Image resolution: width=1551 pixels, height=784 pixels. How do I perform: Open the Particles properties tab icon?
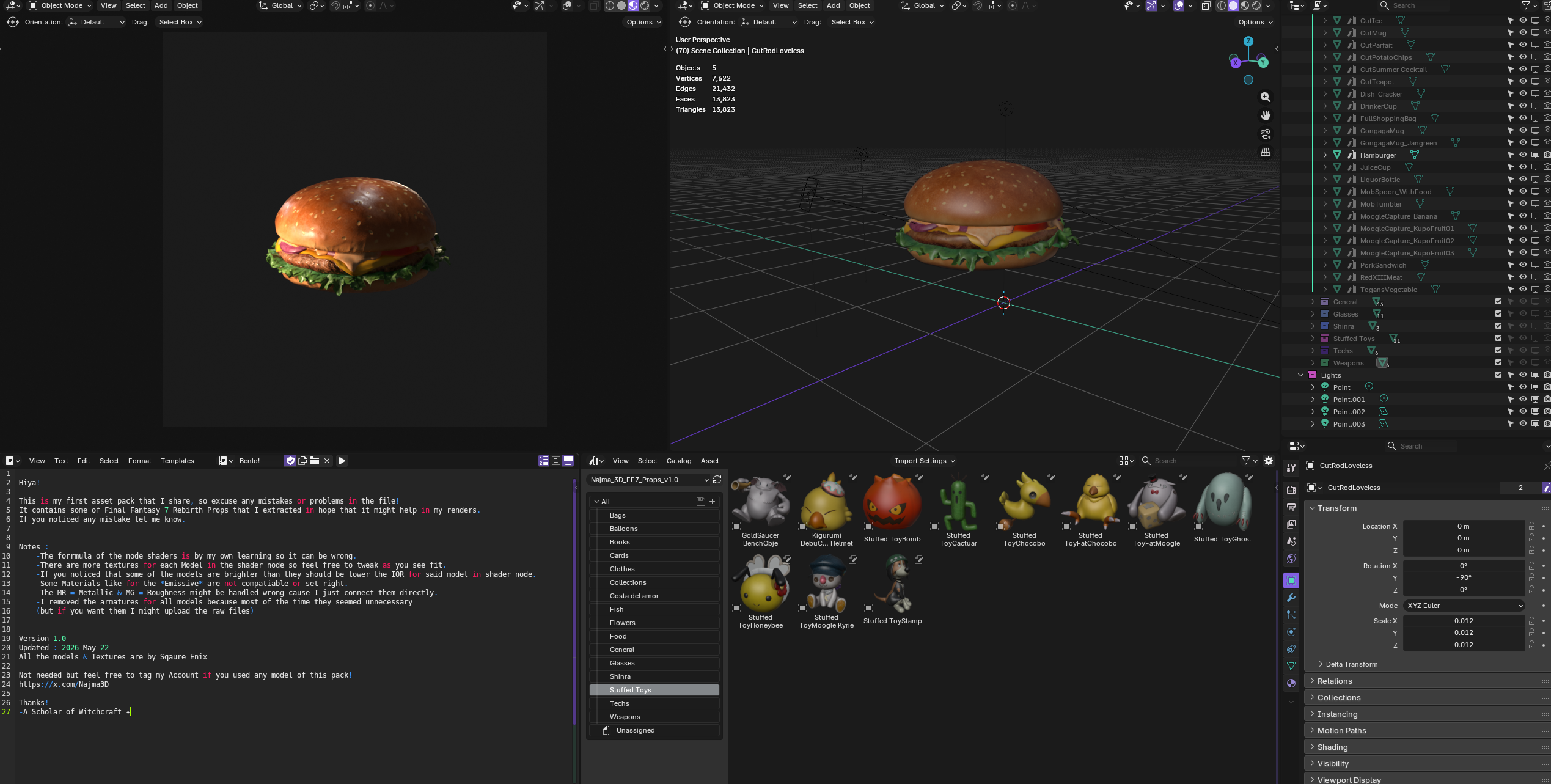(x=1291, y=615)
